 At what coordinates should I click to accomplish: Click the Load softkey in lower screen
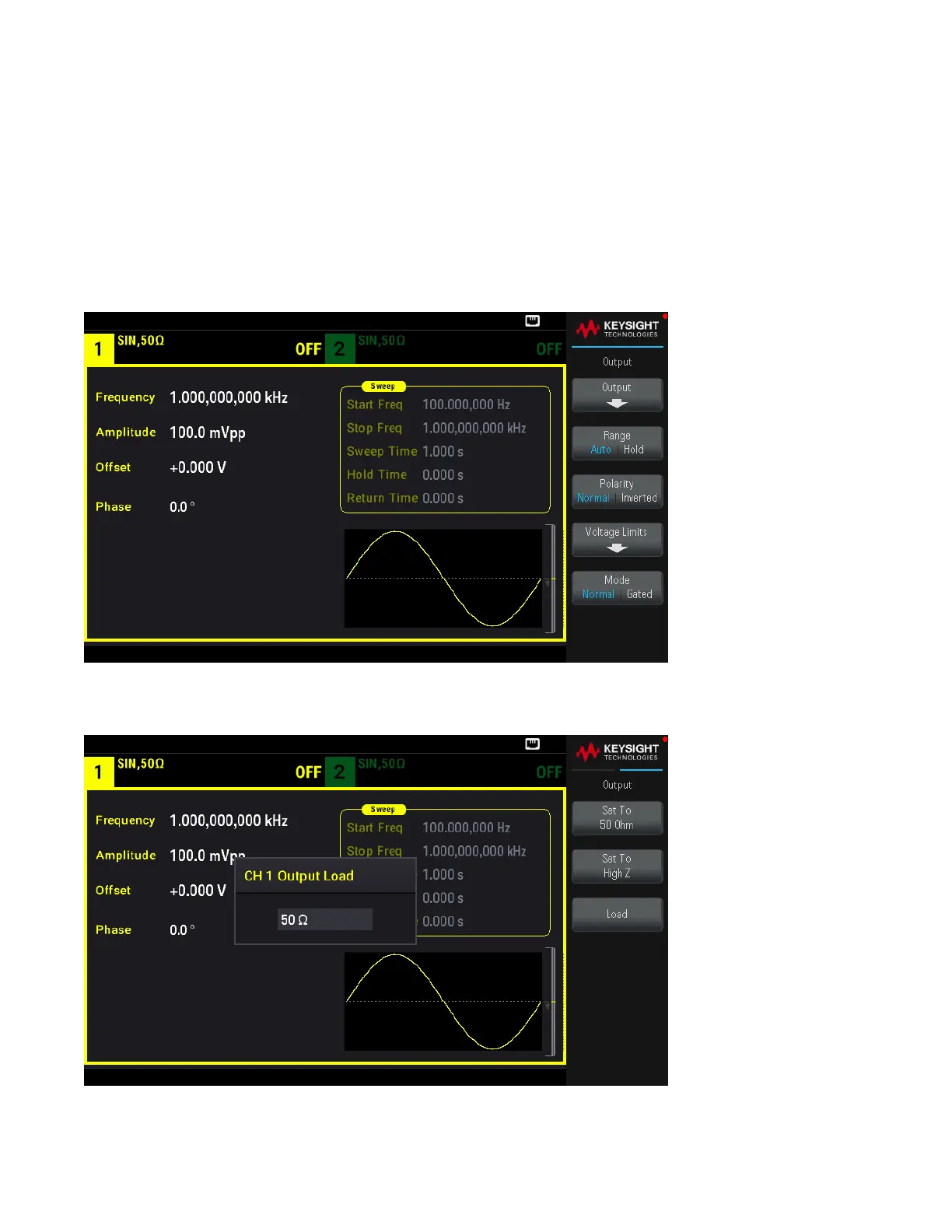(x=617, y=915)
